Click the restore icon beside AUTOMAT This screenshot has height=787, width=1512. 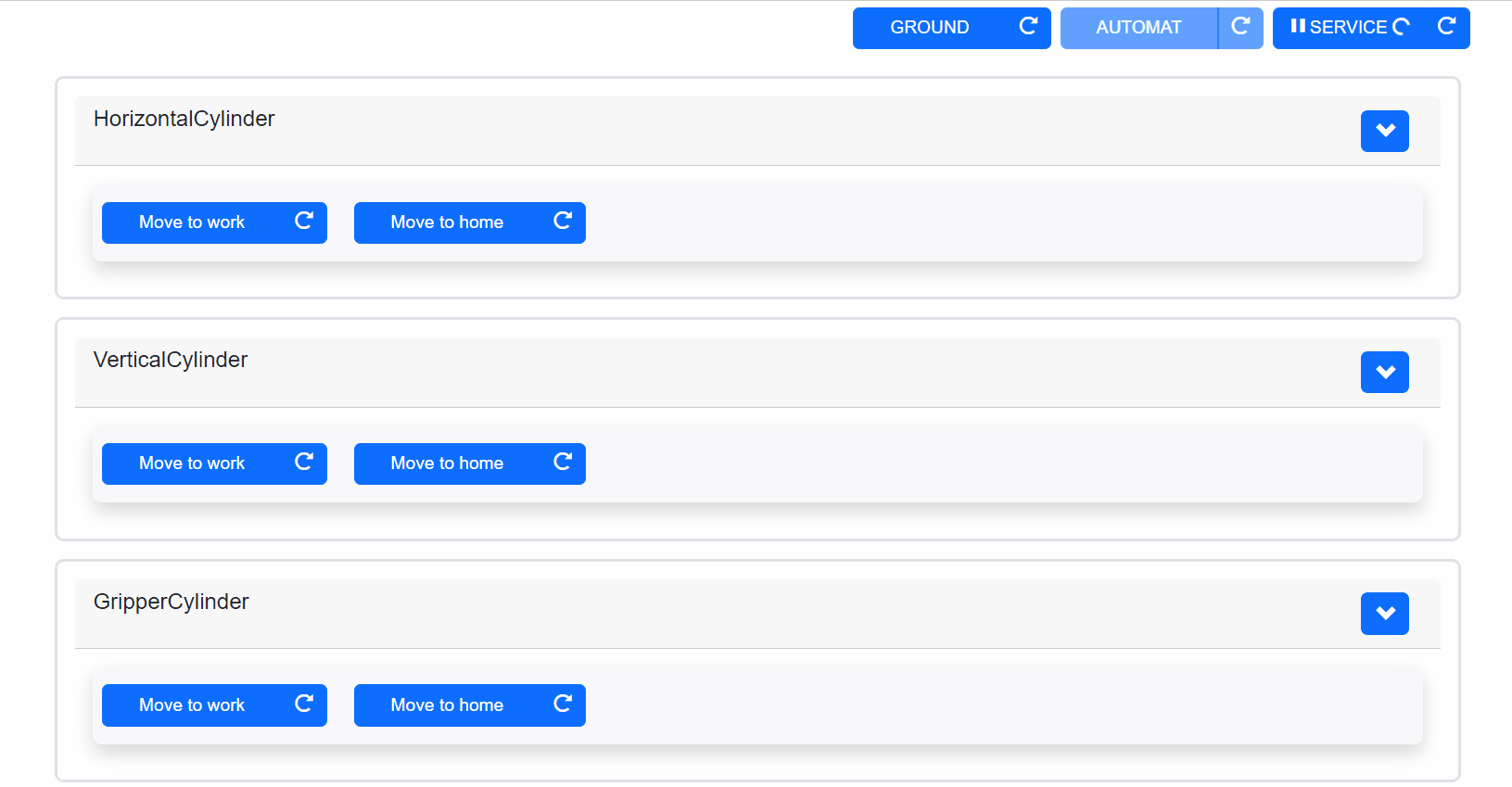[x=1240, y=26]
